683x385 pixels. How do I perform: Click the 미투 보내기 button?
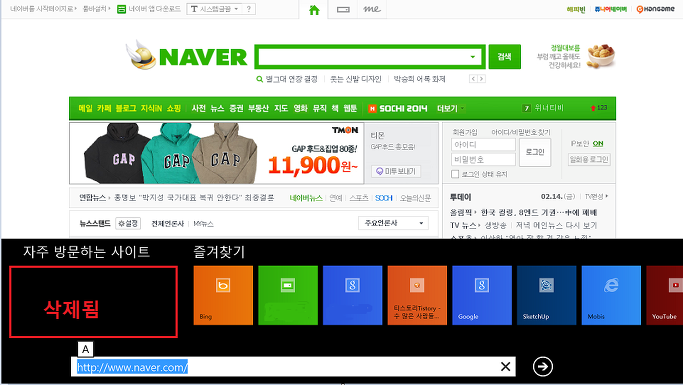click(396, 171)
